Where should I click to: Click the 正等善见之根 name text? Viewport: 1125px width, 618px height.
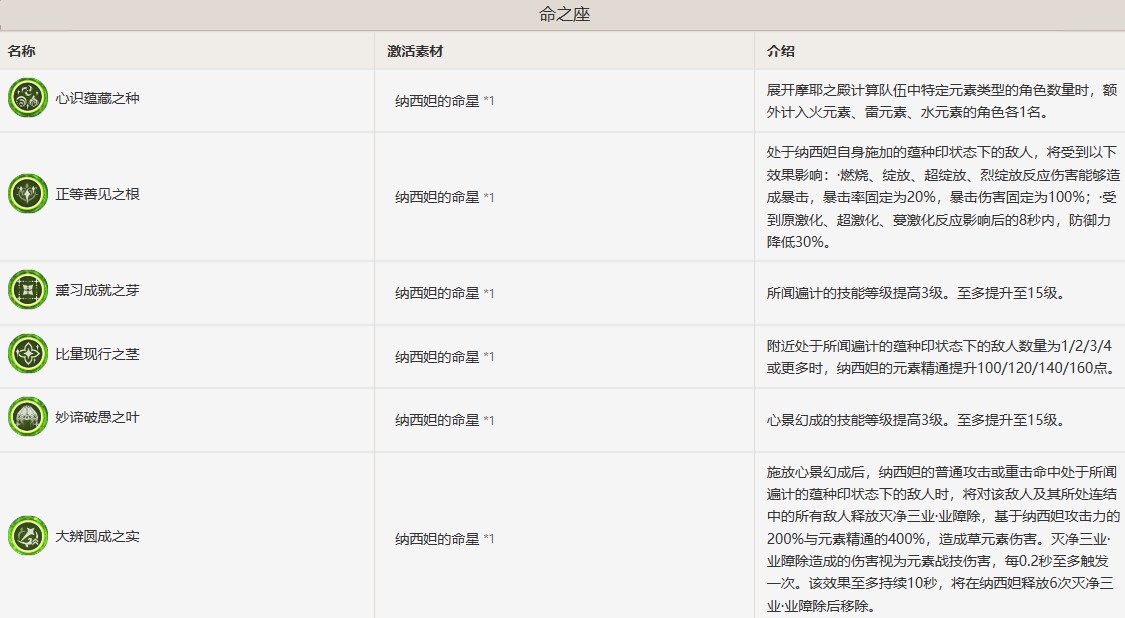(98, 194)
